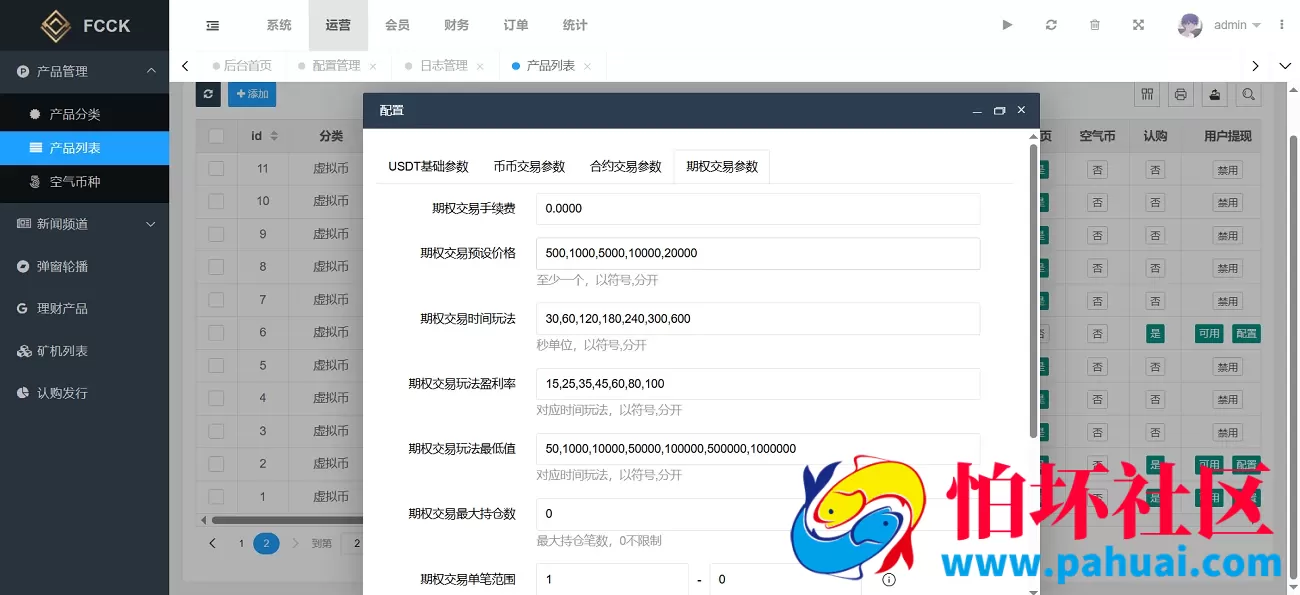Check the row with id 9

click(216, 234)
